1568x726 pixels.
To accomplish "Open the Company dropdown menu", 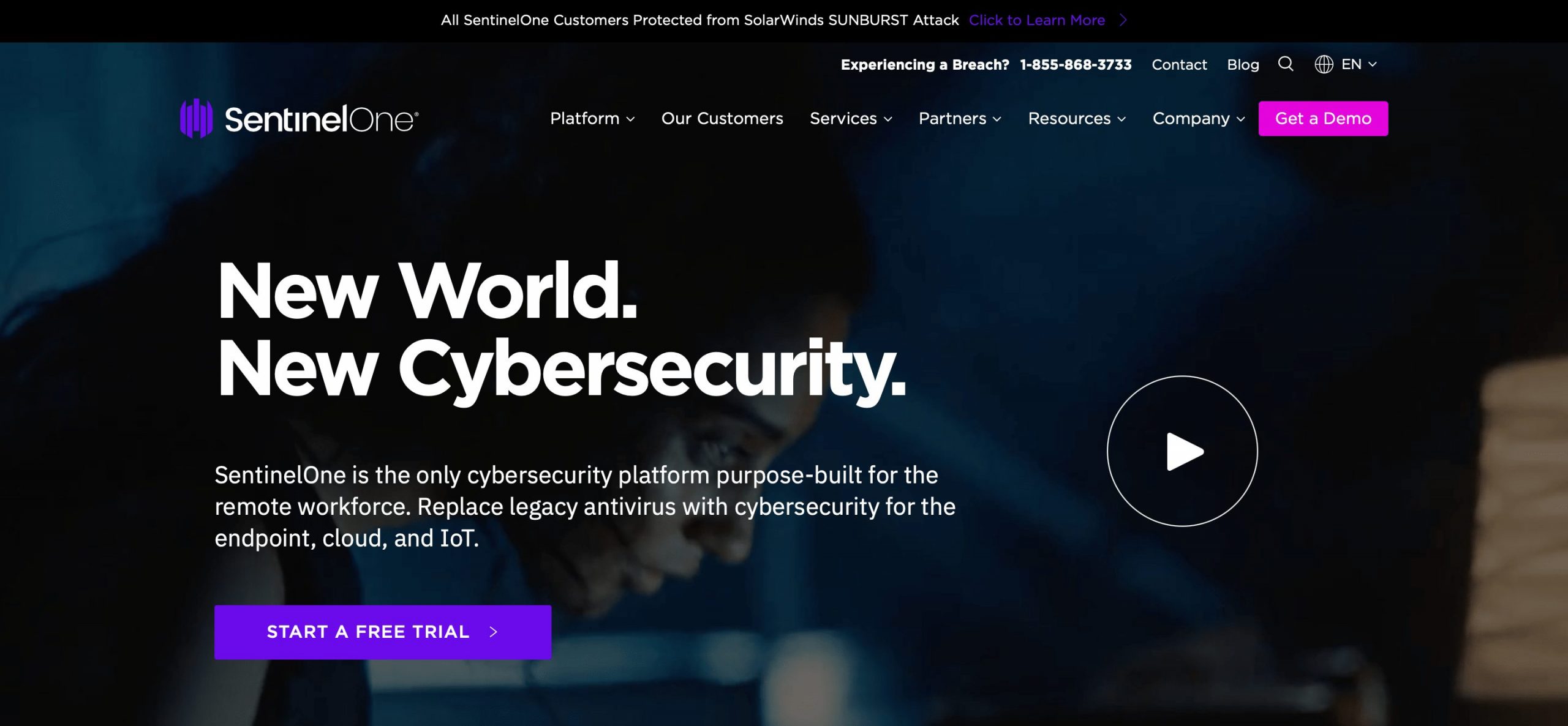I will point(1197,118).
